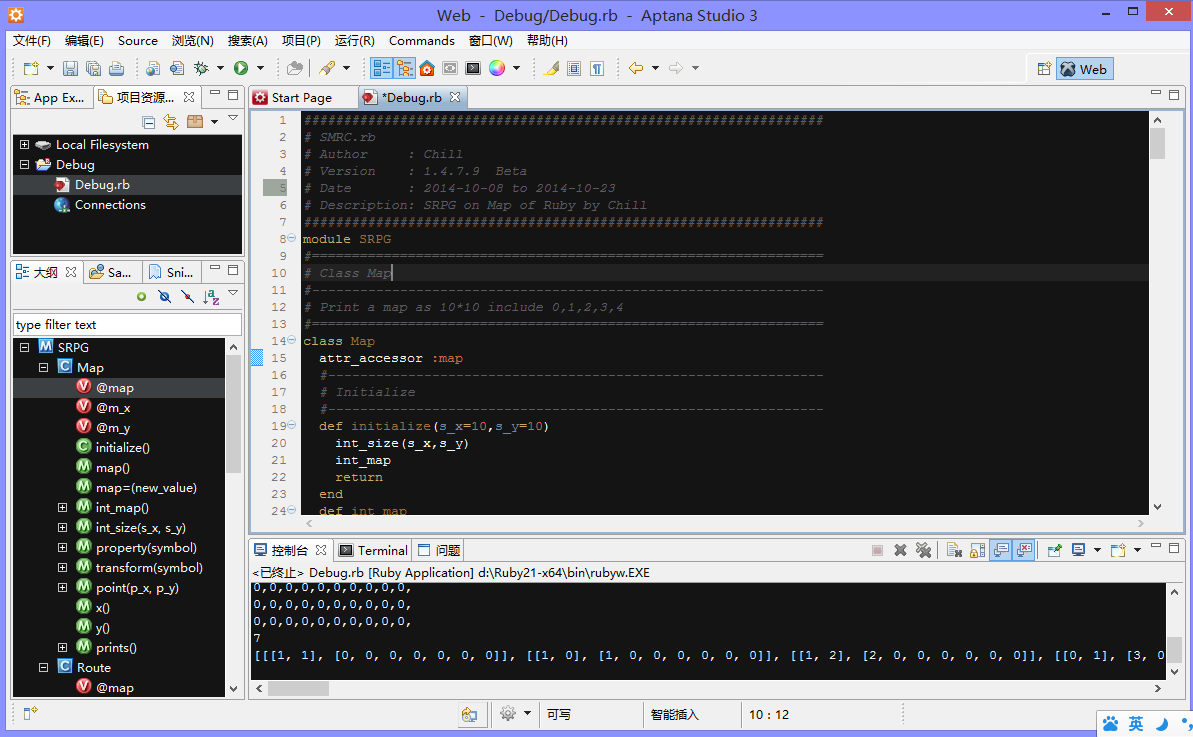1193x737 pixels.
Task: Click the Print toolbar icon
Action: click(116, 68)
